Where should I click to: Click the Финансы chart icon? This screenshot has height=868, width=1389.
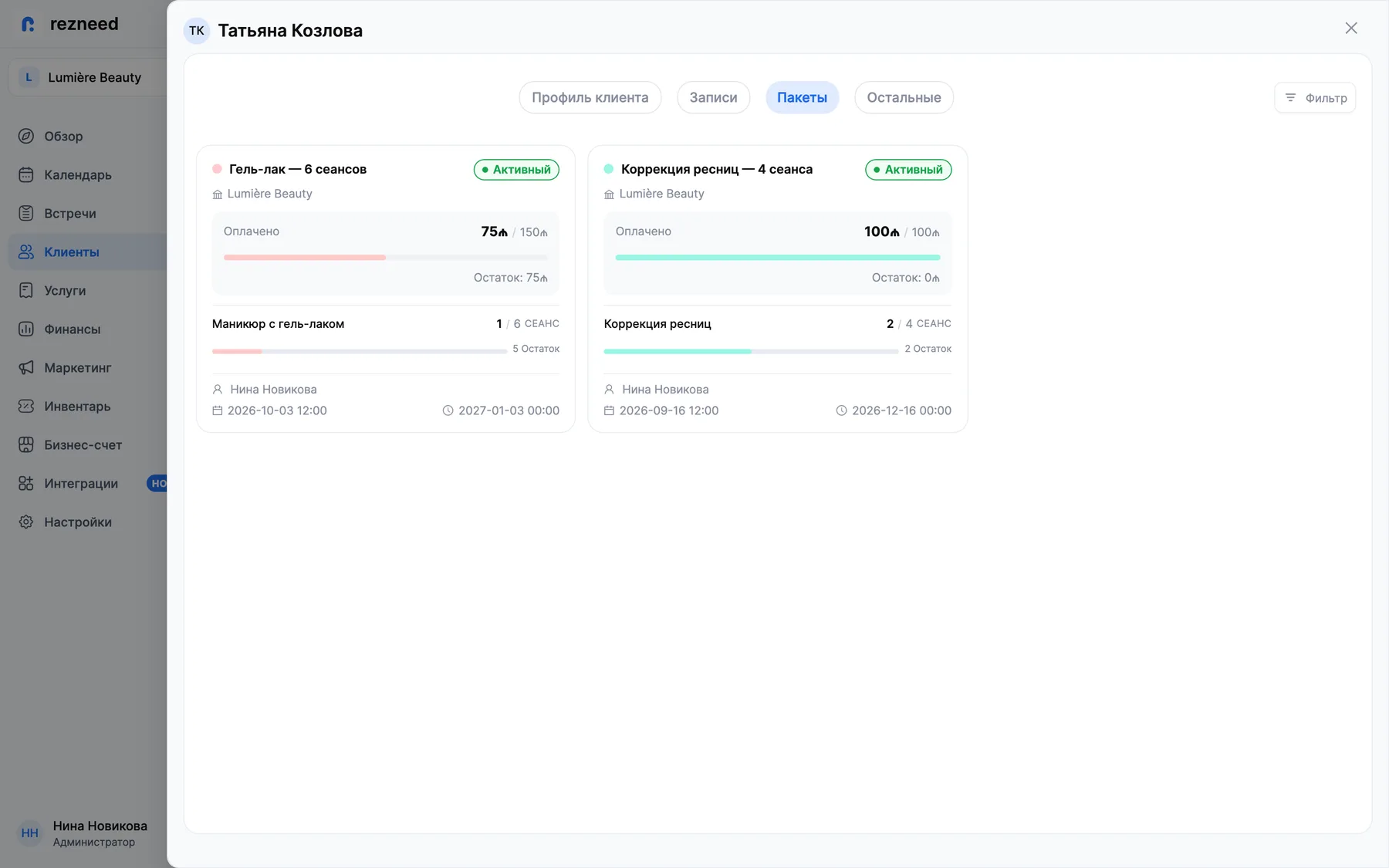click(26, 329)
